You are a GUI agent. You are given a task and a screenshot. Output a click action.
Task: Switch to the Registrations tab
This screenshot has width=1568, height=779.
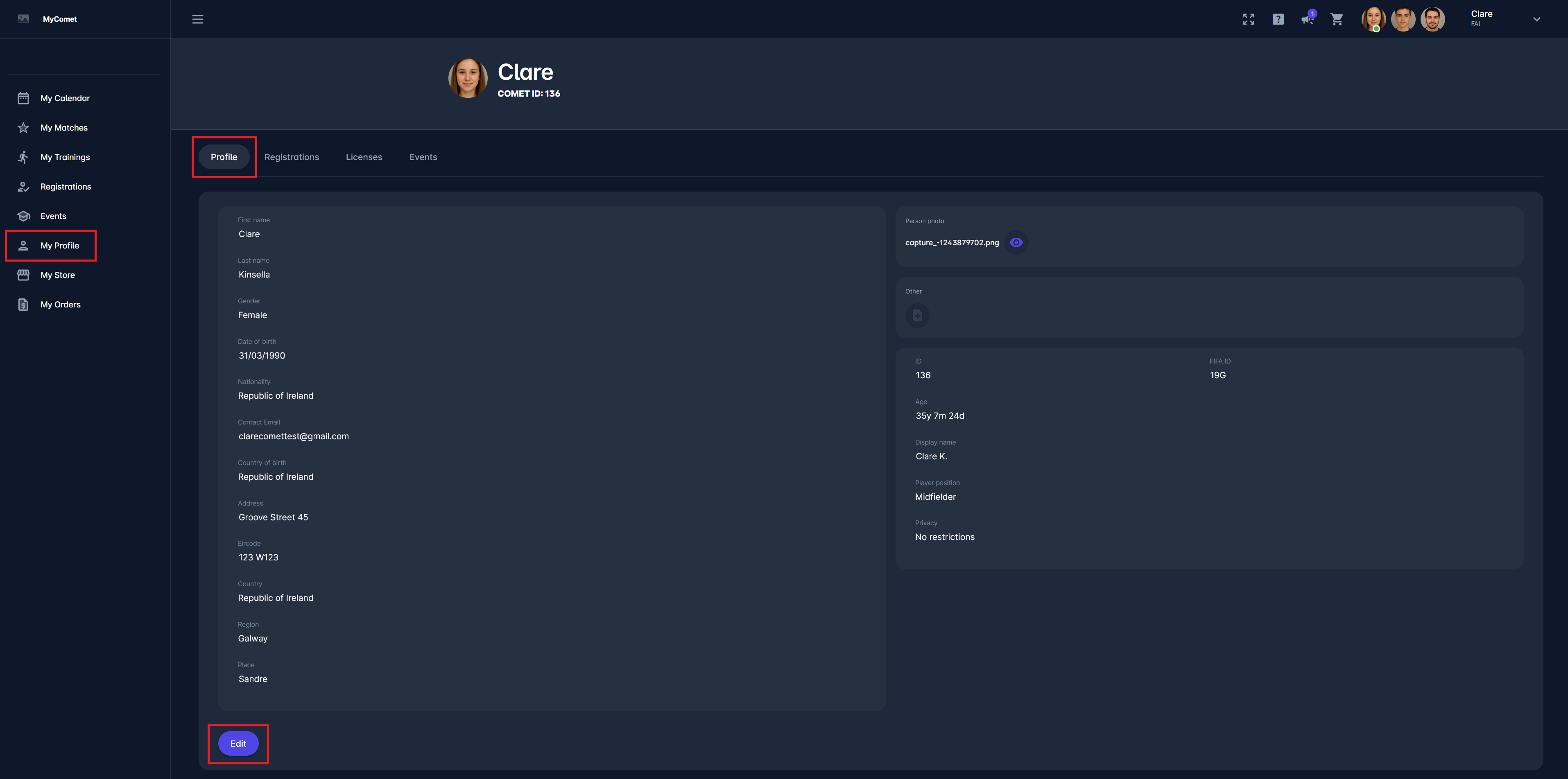point(292,157)
